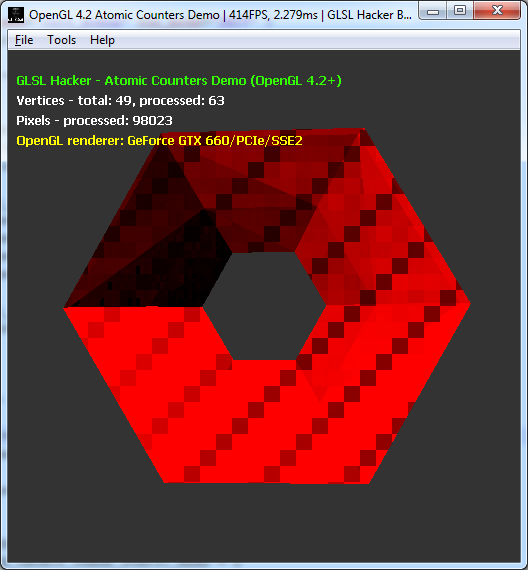Image resolution: width=528 pixels, height=570 pixels.
Task: Click the 'Vertices - total: 49, processed: 63' line
Action: point(120,100)
